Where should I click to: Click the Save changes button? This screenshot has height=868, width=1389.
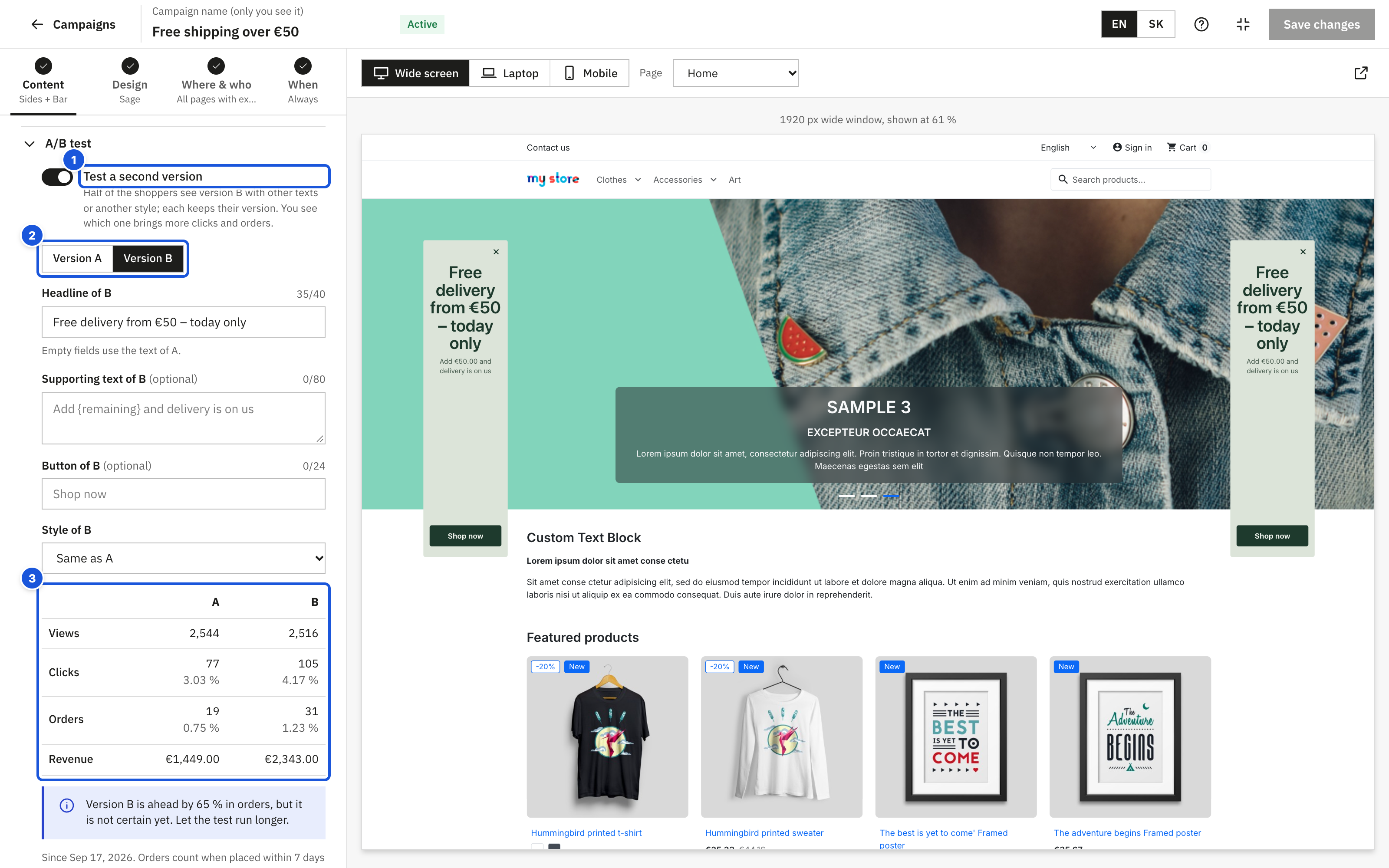point(1321,24)
